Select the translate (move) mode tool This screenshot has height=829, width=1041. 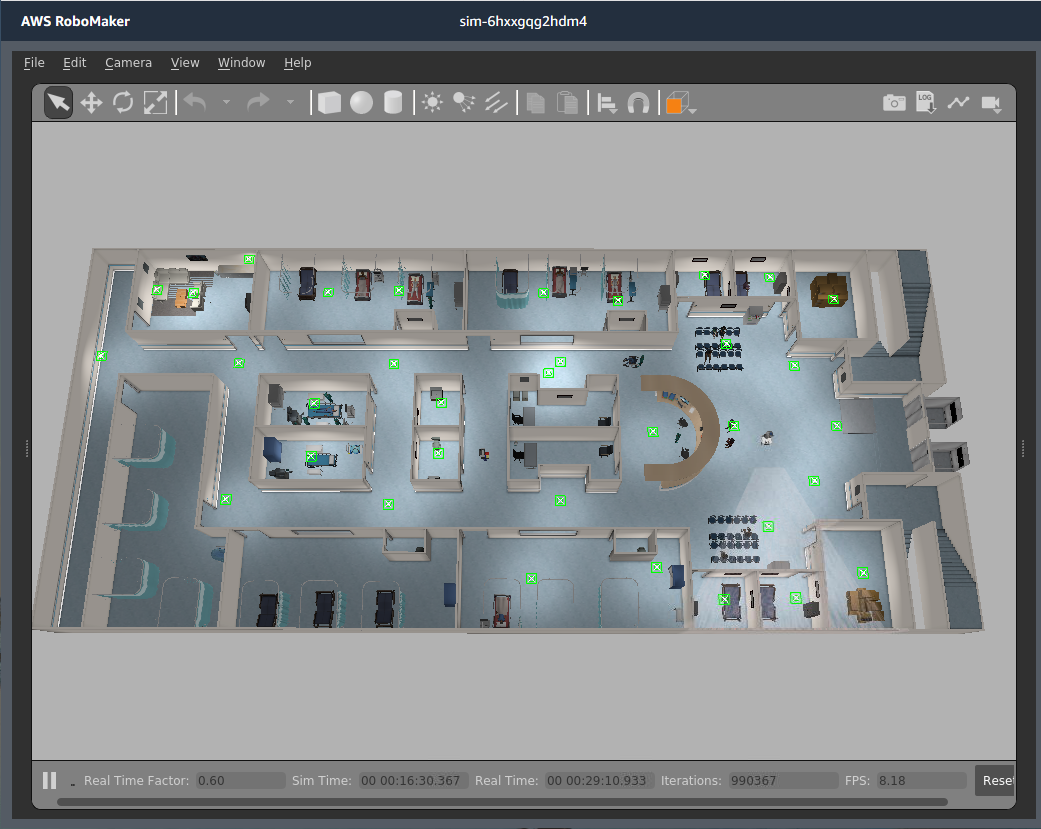coord(91,102)
